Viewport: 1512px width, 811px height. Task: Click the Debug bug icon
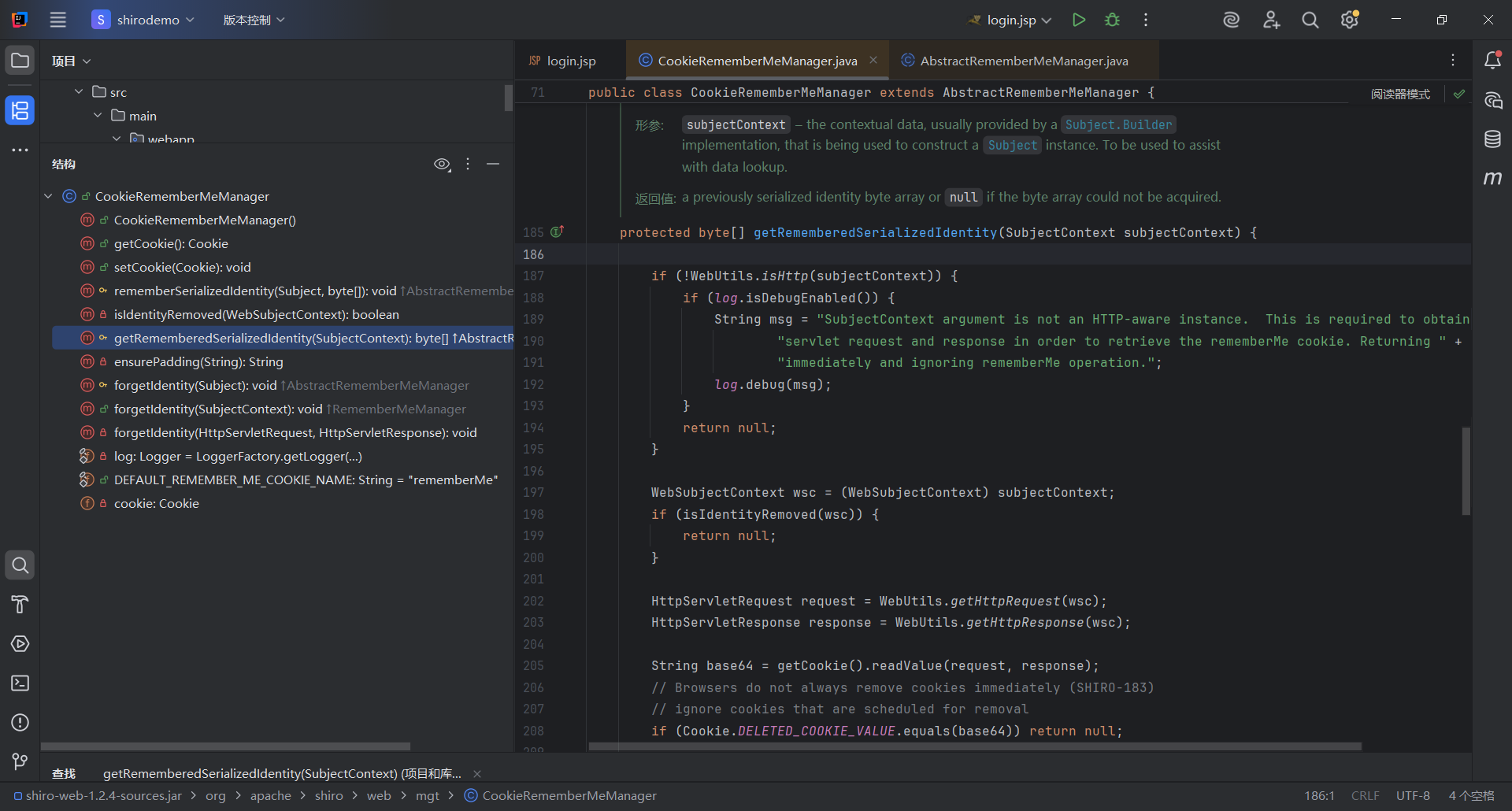(1112, 20)
